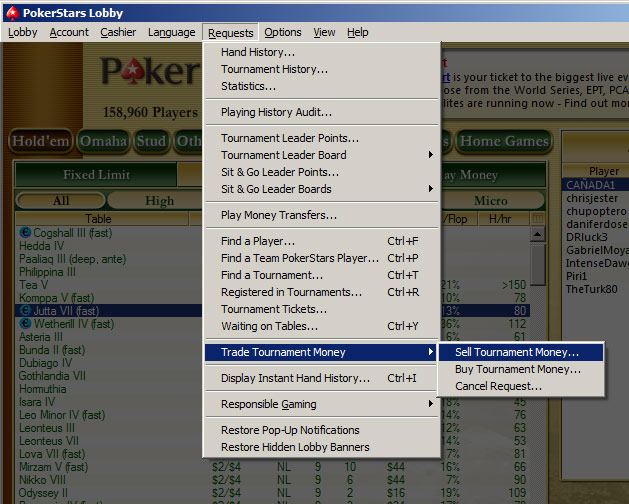This screenshot has width=629, height=504.
Task: Select the Paaliaq III (deep, ante) table
Action: point(108,258)
